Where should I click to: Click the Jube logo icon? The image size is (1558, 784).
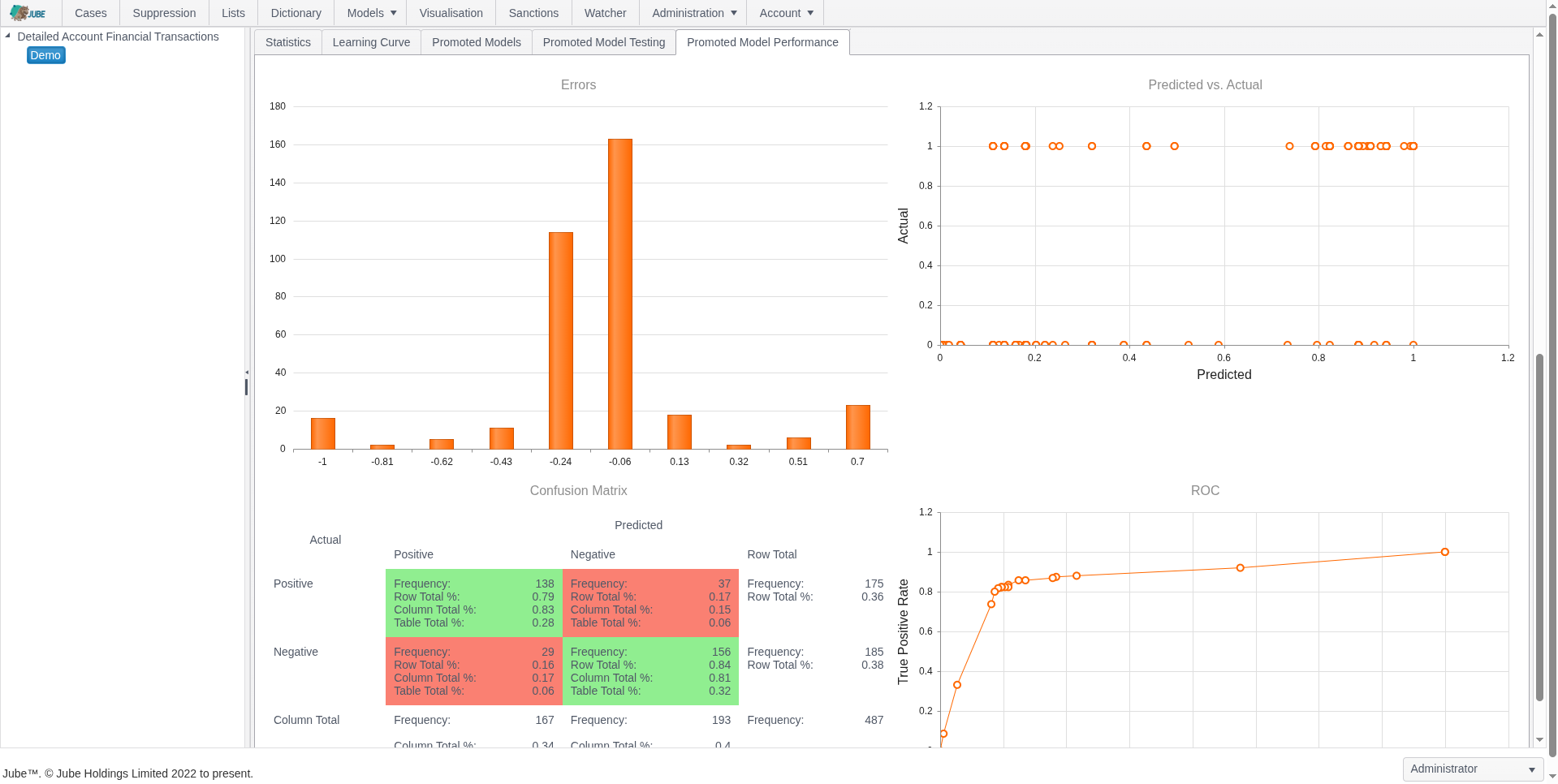pyautogui.click(x=28, y=13)
